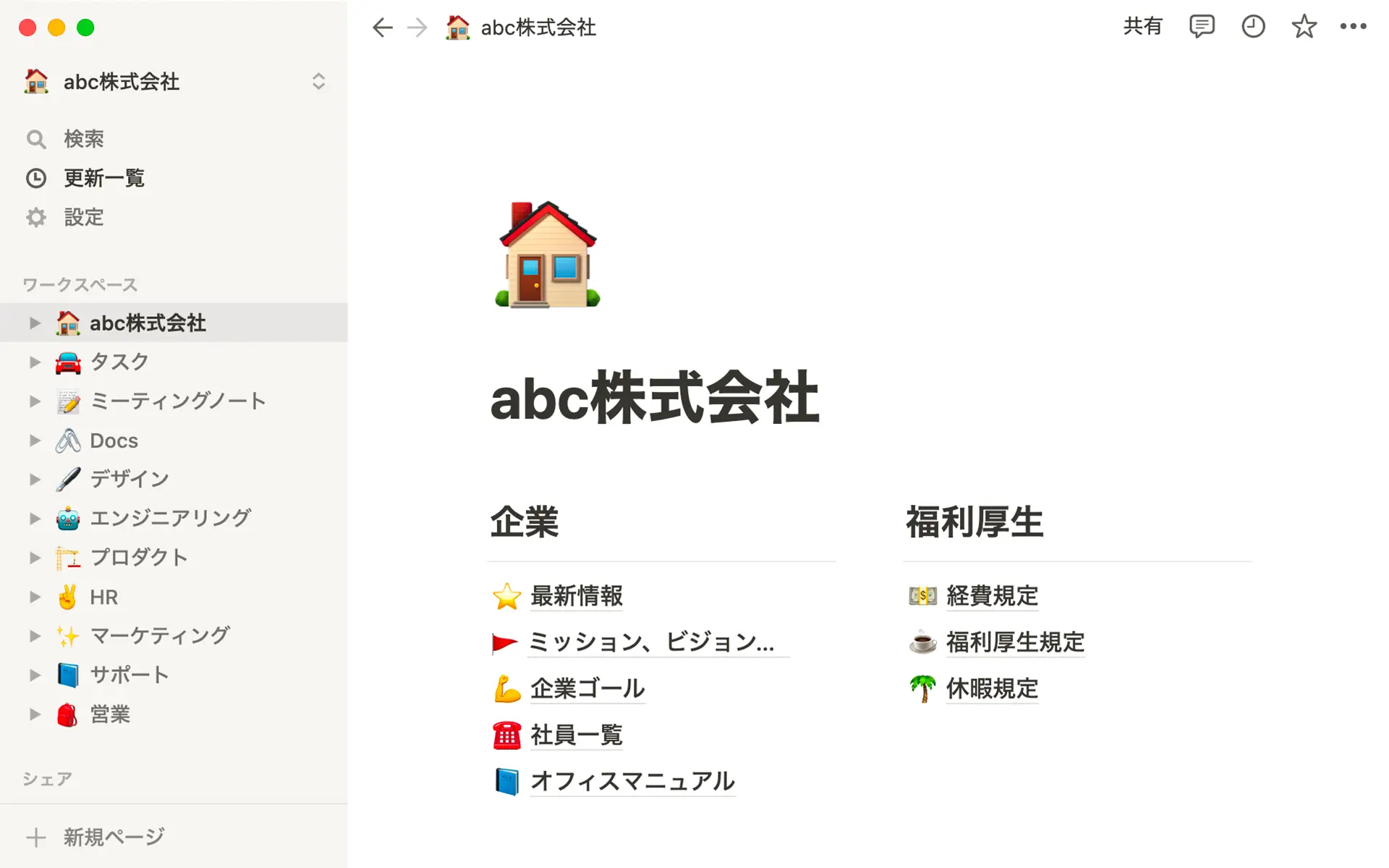Open 検索 search in sidebar
Image resolution: width=1389 pixels, height=868 pixels.
pos(83,139)
